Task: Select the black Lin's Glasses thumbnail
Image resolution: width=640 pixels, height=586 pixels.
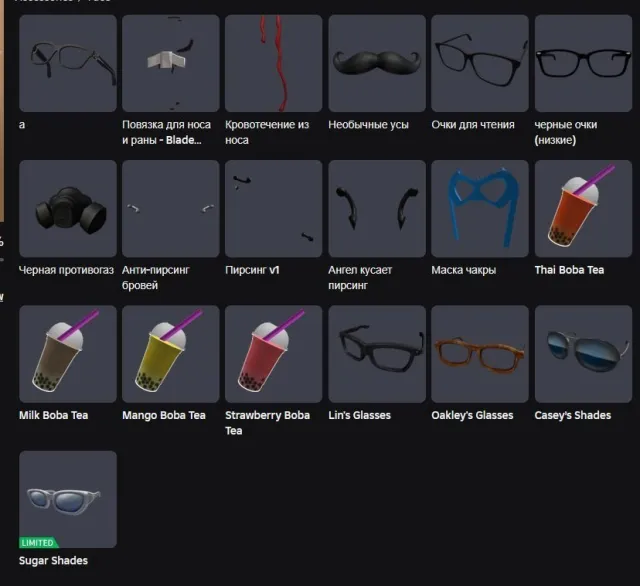Action: pyautogui.click(x=377, y=354)
